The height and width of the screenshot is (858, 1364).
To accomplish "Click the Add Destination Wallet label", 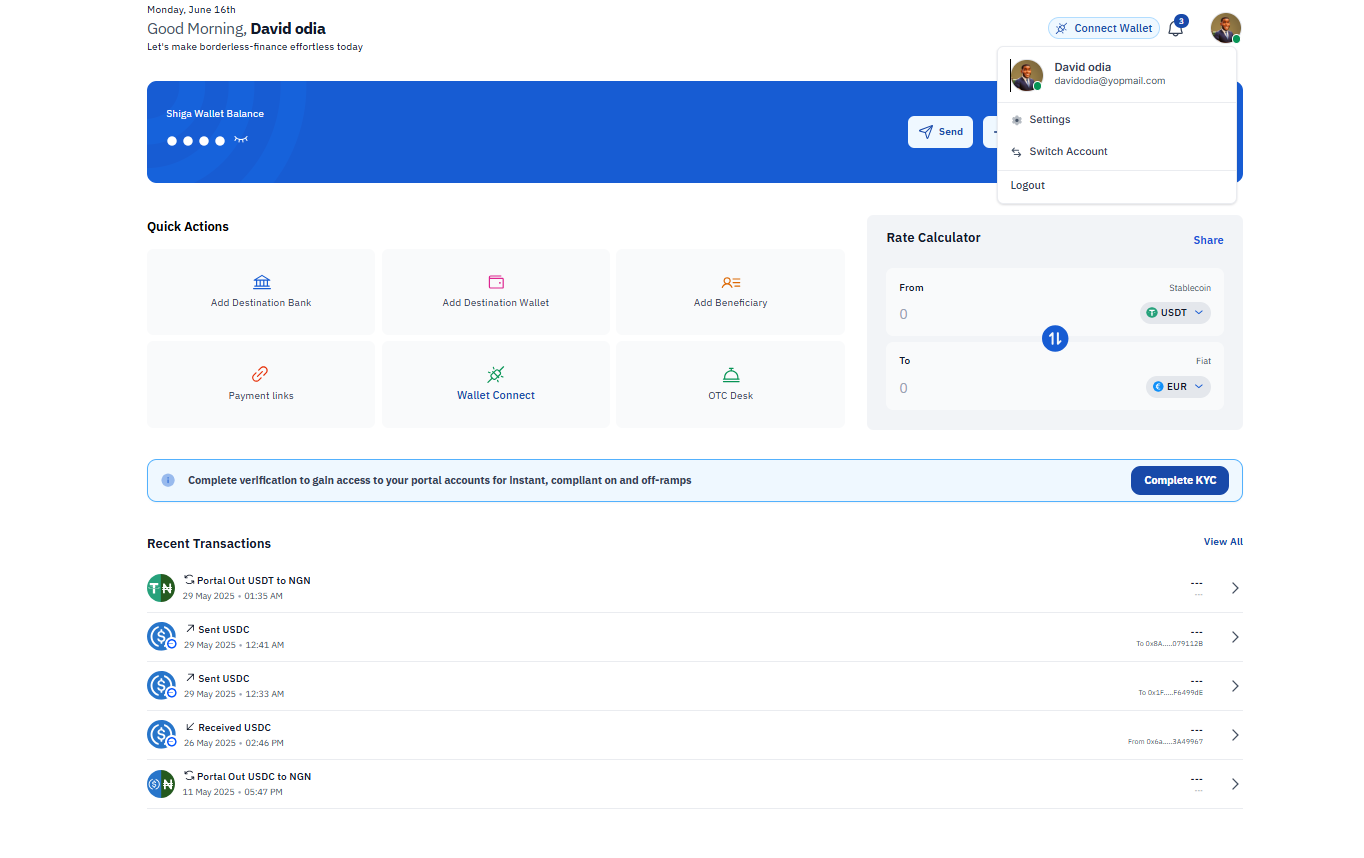I will [x=496, y=303].
